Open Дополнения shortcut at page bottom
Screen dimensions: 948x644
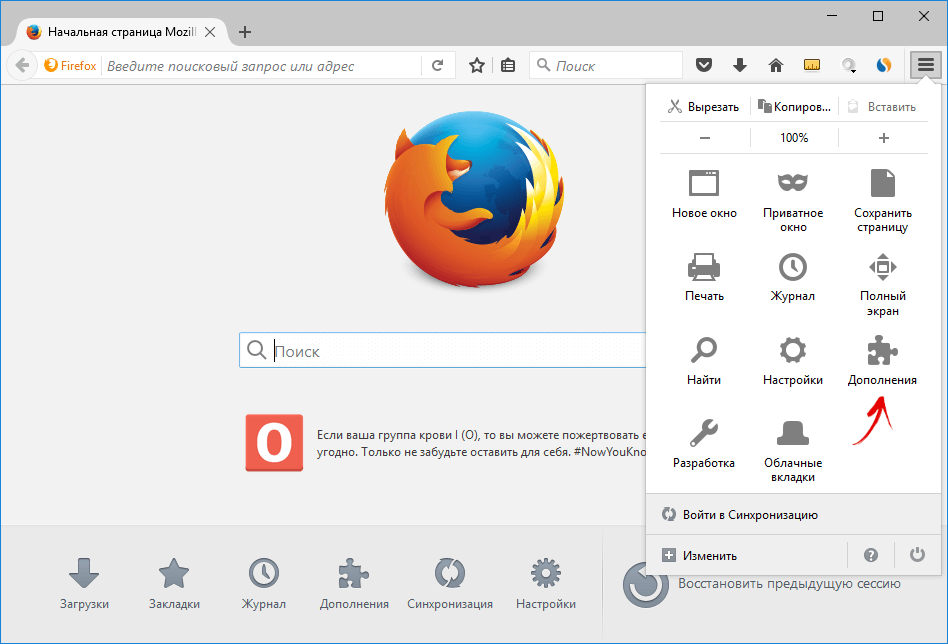pyautogui.click(x=354, y=583)
